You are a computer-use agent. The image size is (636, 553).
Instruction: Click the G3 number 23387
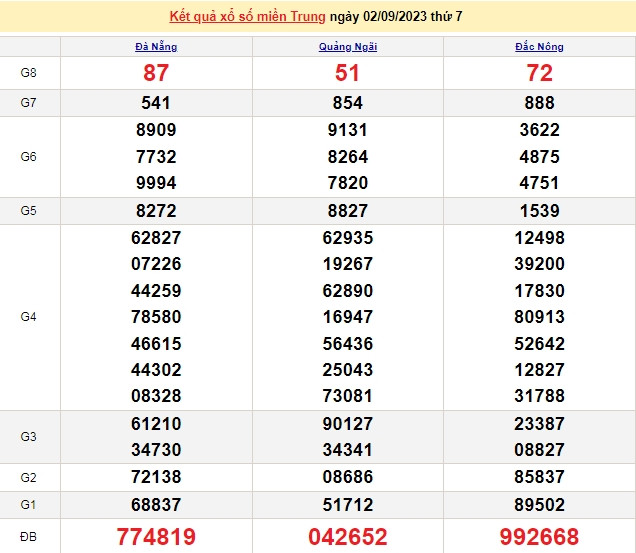[x=540, y=423]
